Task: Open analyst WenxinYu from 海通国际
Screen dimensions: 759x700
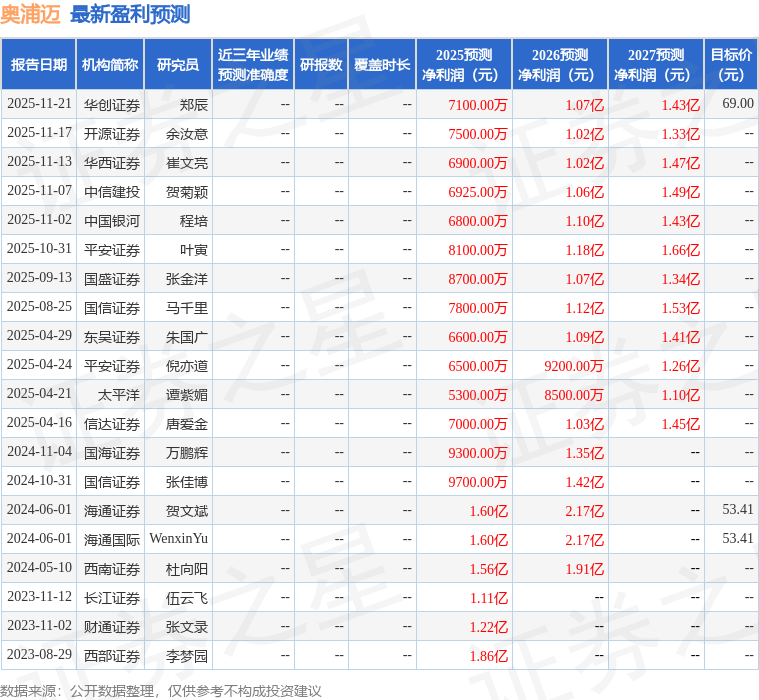Action: coord(179,539)
